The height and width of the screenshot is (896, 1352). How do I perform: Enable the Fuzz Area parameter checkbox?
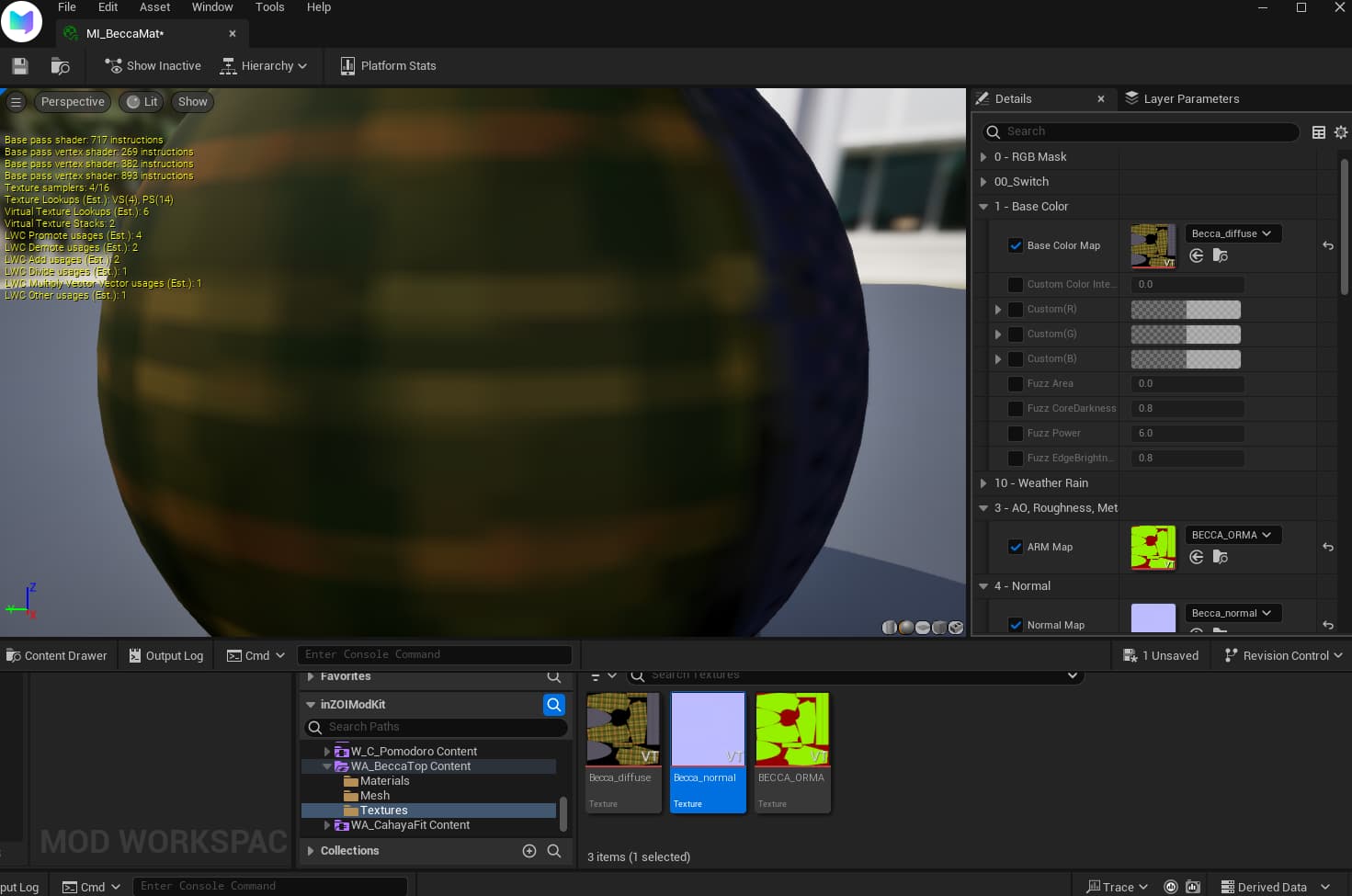[1016, 384]
